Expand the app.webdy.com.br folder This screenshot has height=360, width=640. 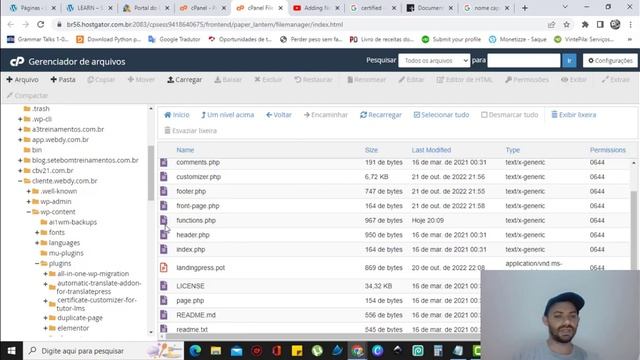20,140
